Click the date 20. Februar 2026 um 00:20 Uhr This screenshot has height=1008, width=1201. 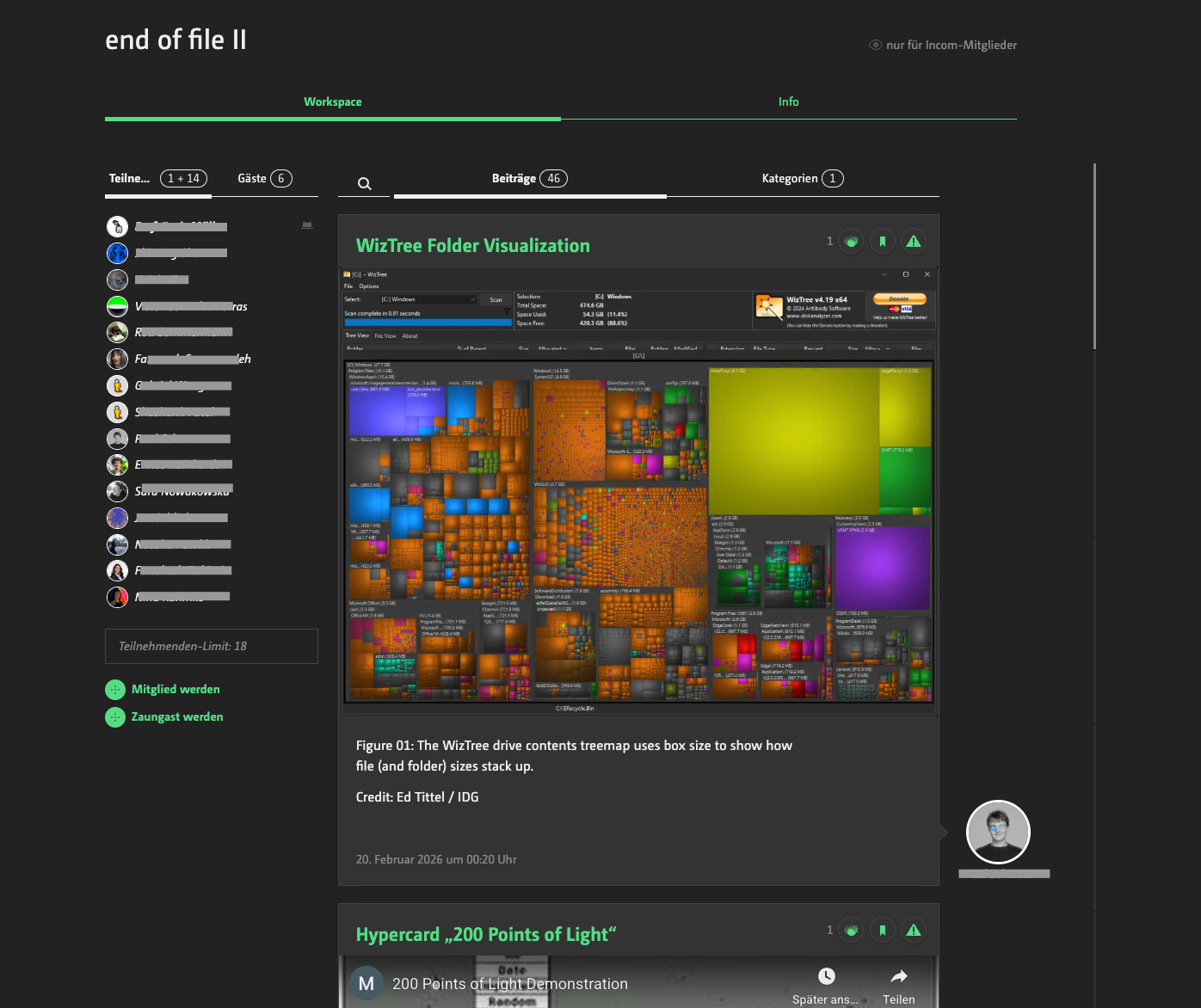pos(436,859)
